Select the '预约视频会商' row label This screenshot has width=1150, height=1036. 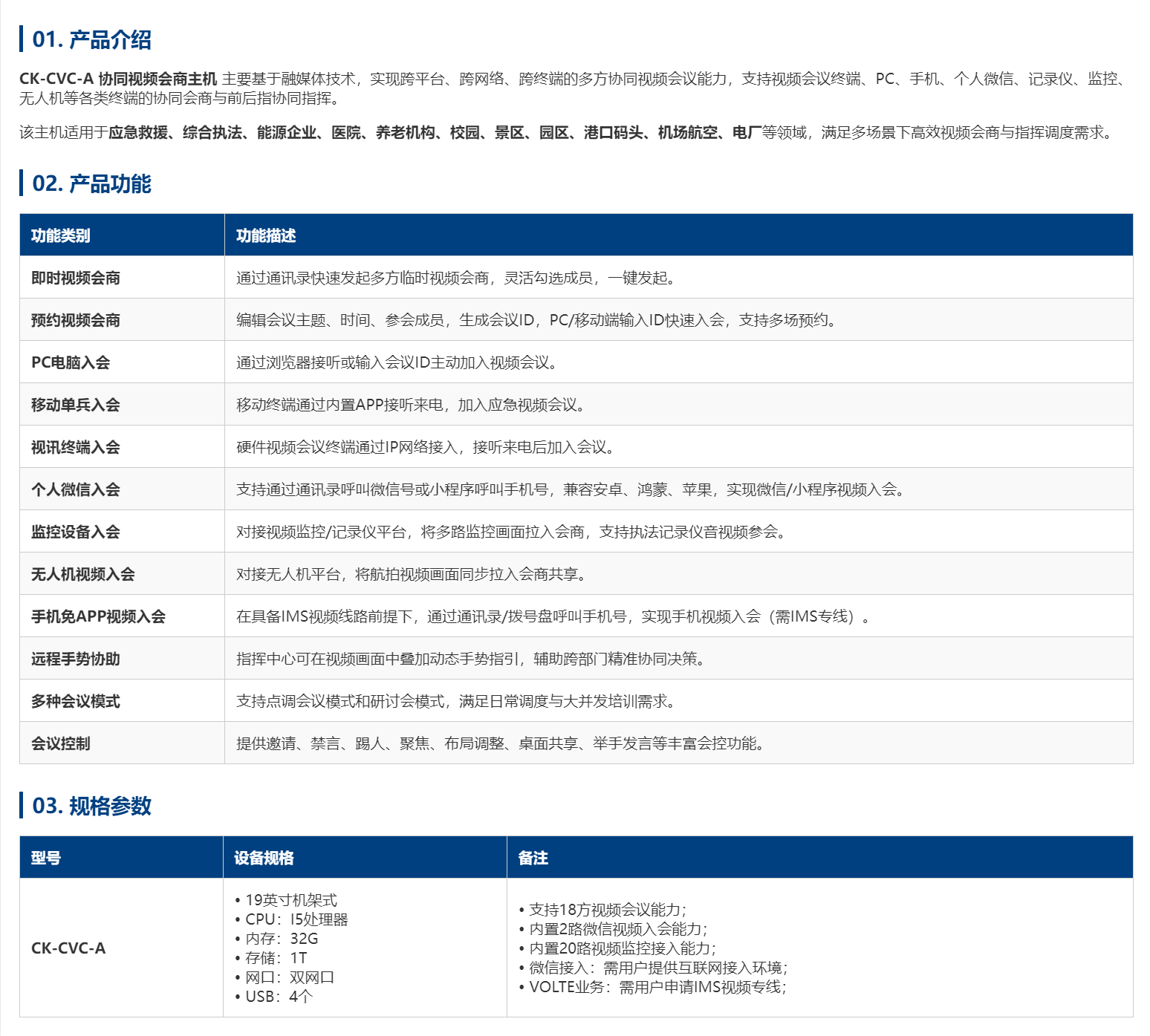75,320
